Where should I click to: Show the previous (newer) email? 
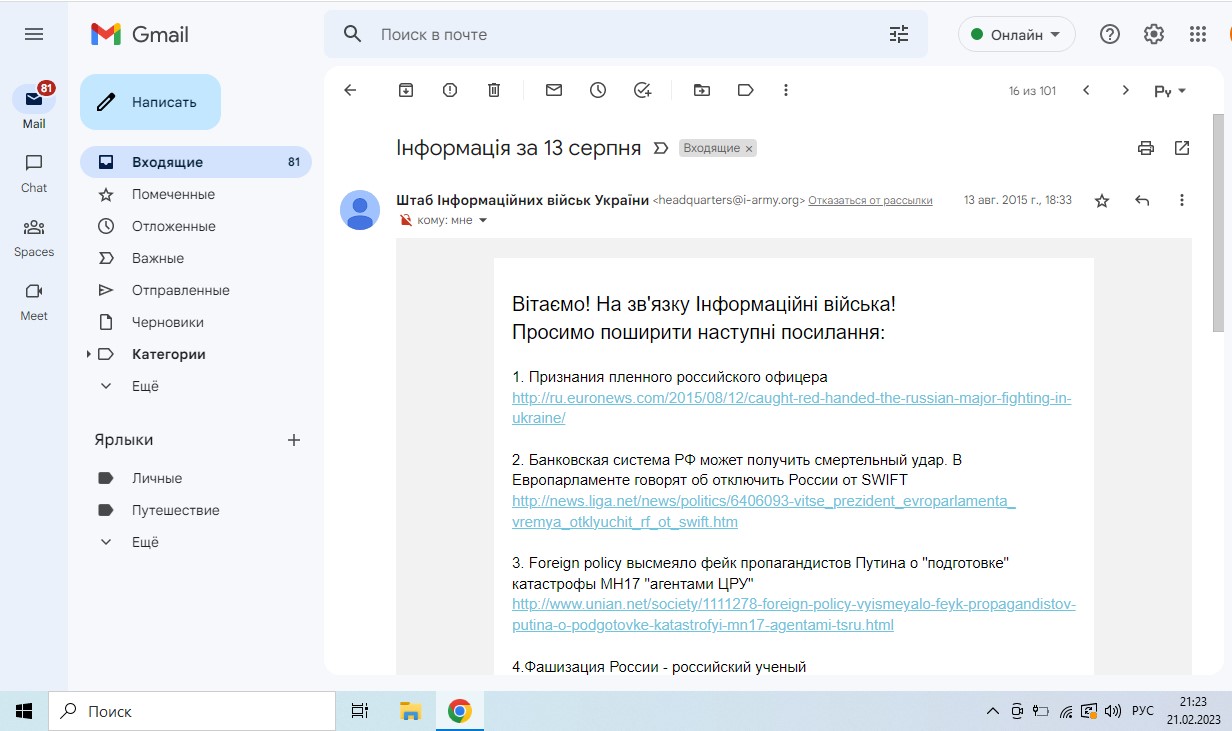1086,90
